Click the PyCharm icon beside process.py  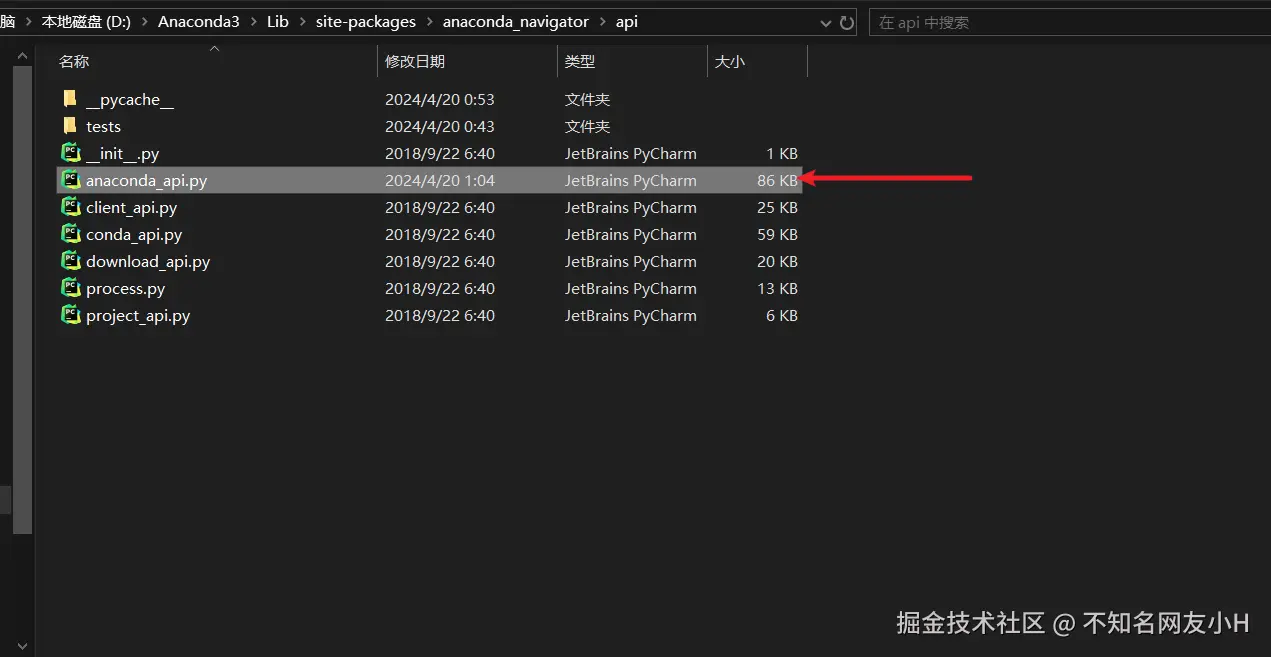click(70, 288)
